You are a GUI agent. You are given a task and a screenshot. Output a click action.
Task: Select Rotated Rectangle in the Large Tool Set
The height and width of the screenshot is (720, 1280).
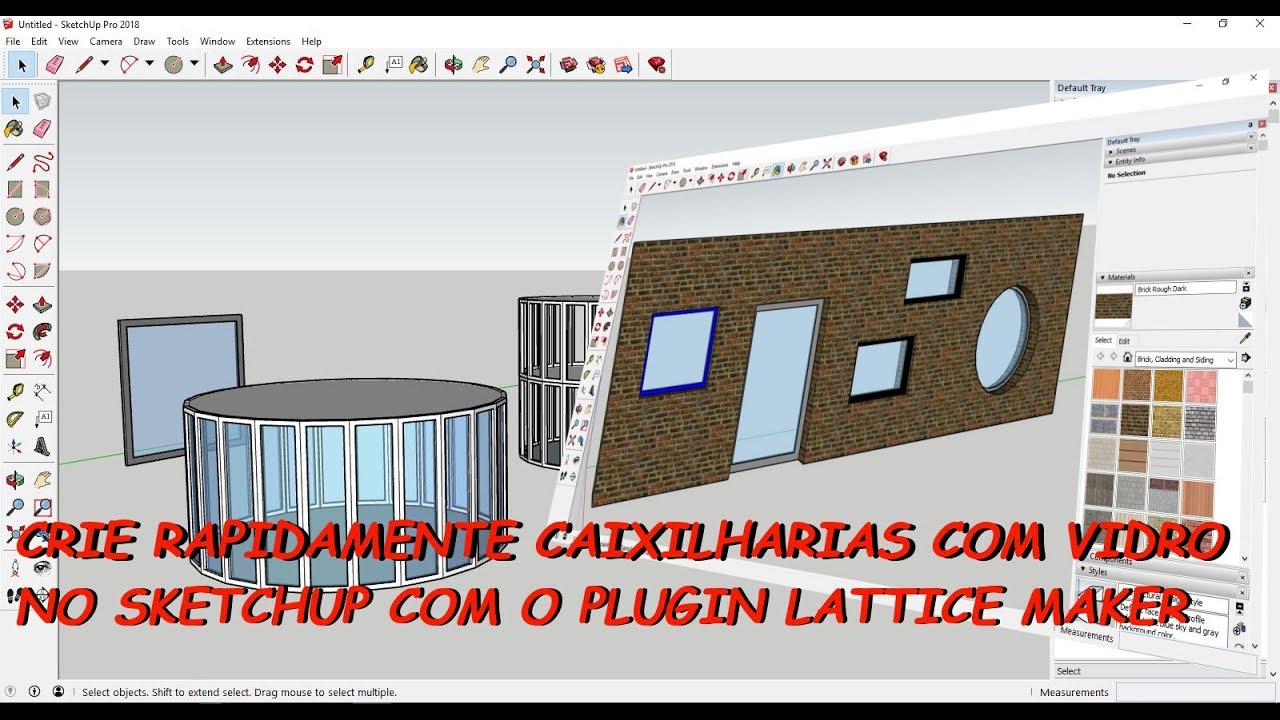[42, 189]
